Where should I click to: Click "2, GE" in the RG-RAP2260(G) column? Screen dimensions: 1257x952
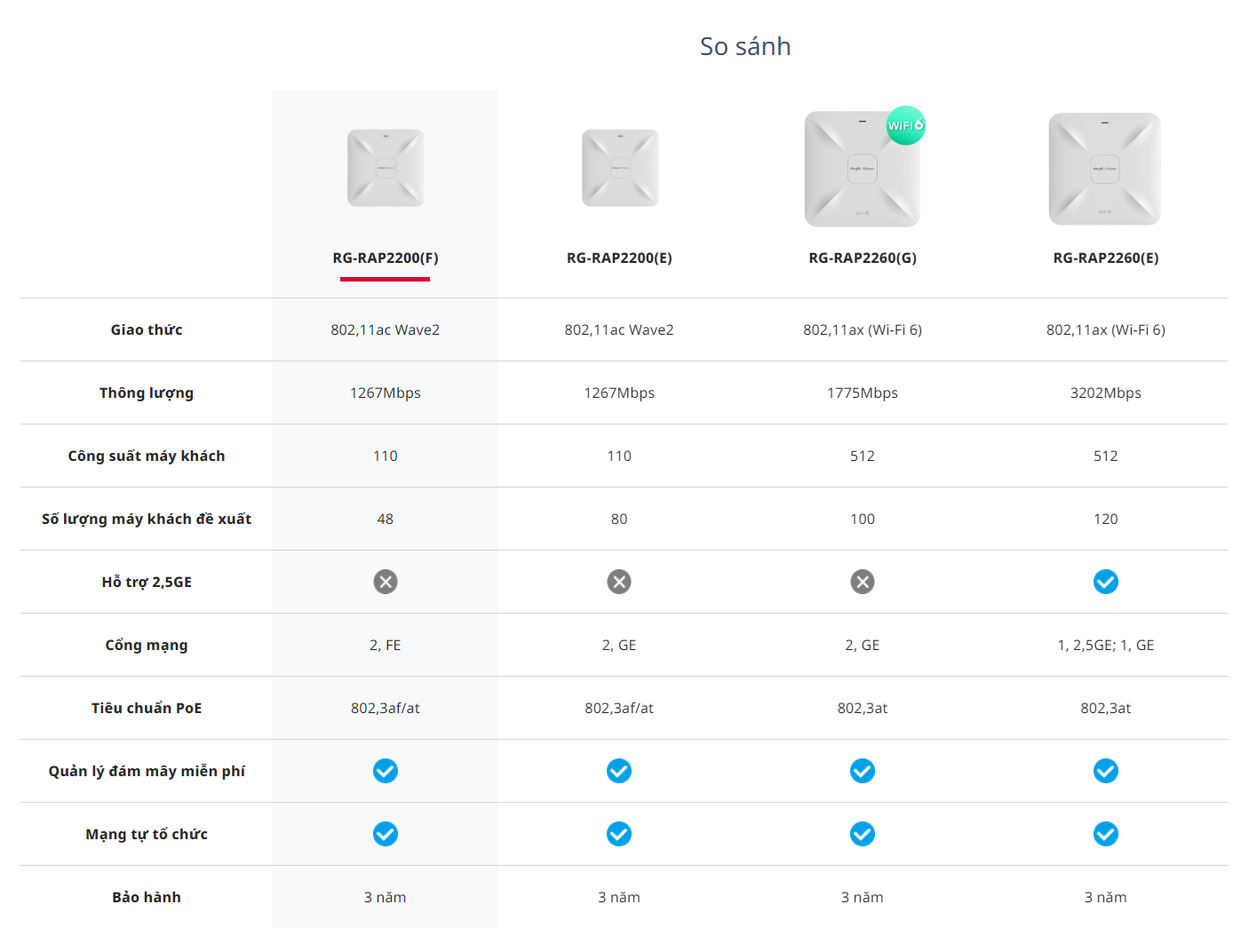click(x=863, y=645)
